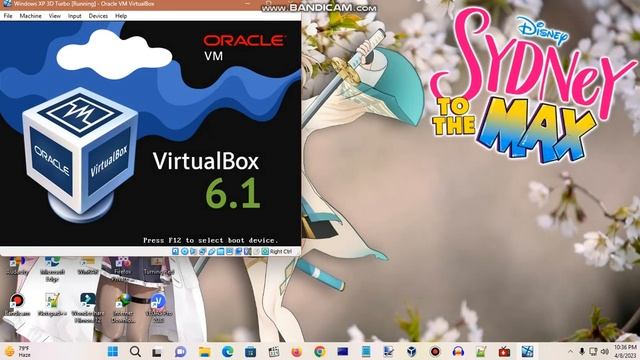This screenshot has height=360, width=640.
Task: Open the weather widget showing 79°F Haze
Action: [x=18, y=351]
